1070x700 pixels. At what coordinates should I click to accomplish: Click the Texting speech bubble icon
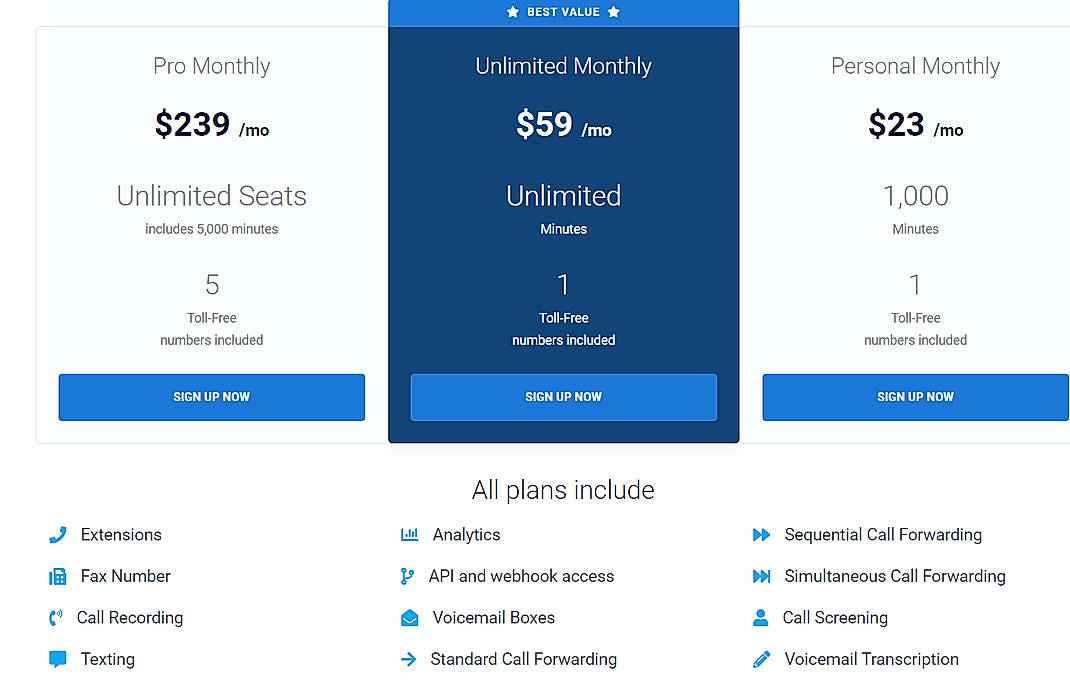pyautogui.click(x=57, y=659)
